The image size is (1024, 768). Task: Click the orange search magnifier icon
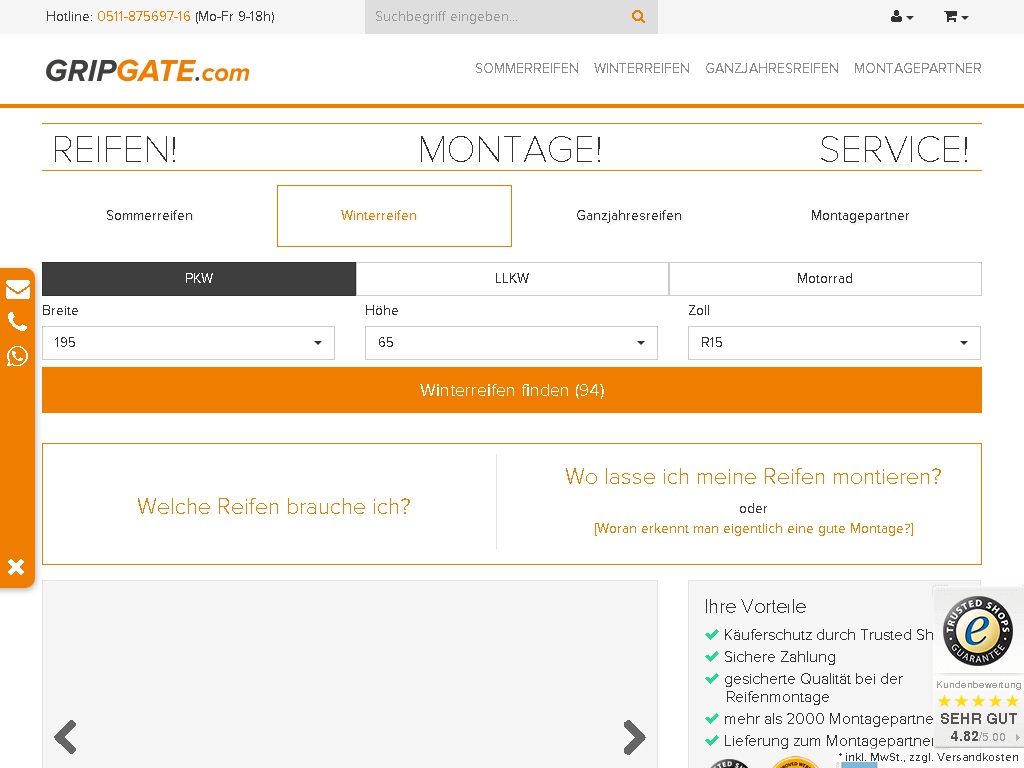coord(638,17)
